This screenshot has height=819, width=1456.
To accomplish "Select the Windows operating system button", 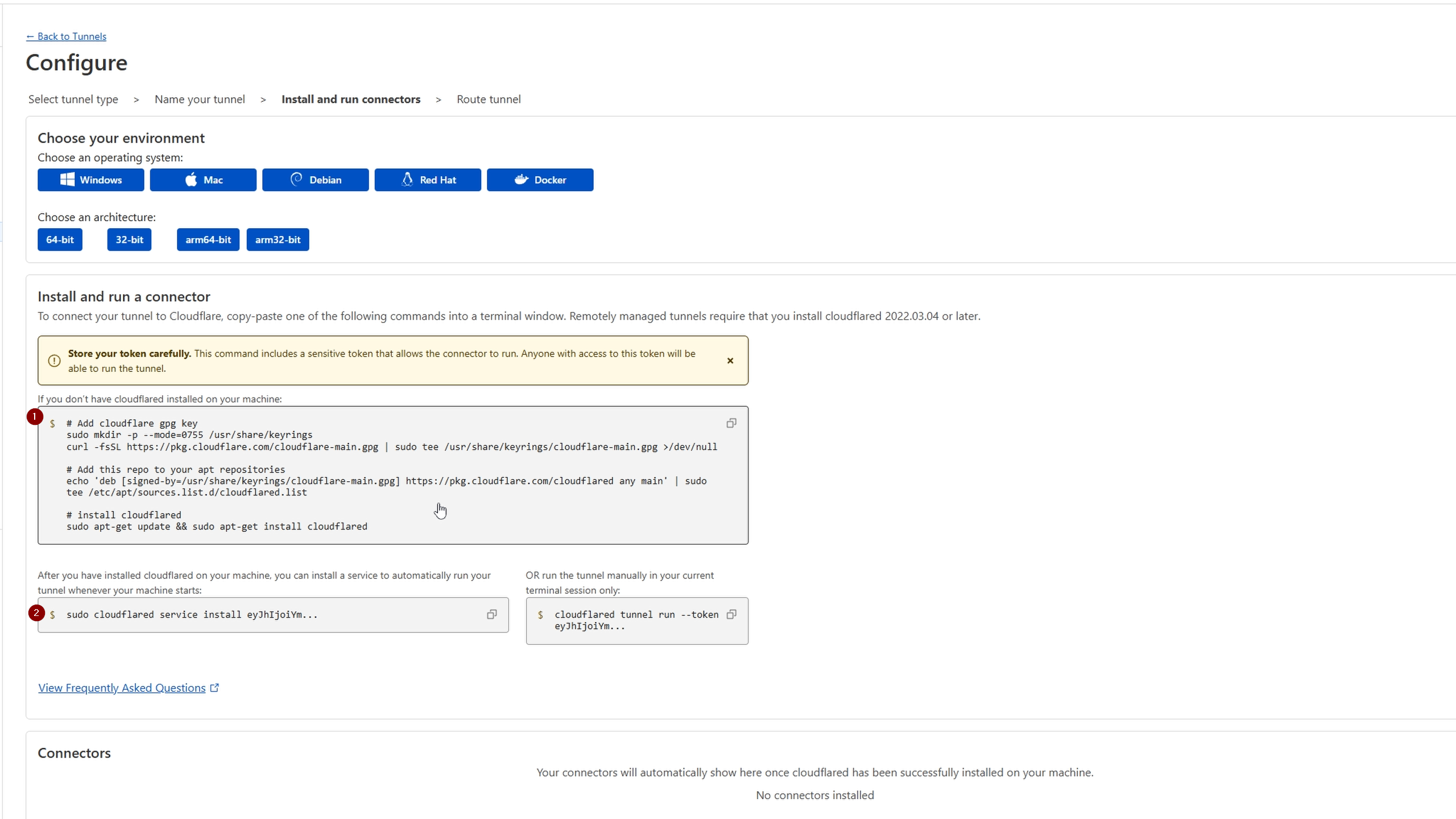I will 91,180.
